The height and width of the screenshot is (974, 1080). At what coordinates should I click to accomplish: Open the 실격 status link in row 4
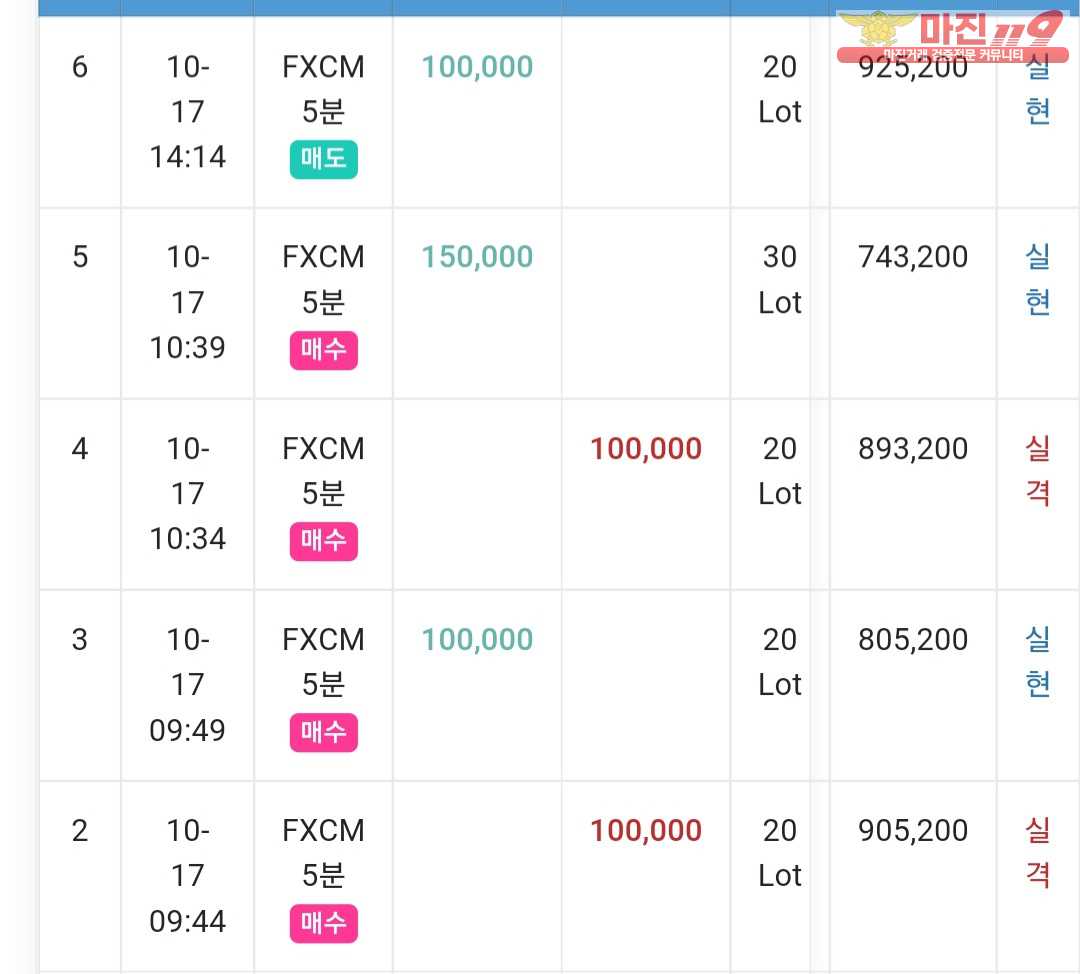pyautogui.click(x=1037, y=470)
